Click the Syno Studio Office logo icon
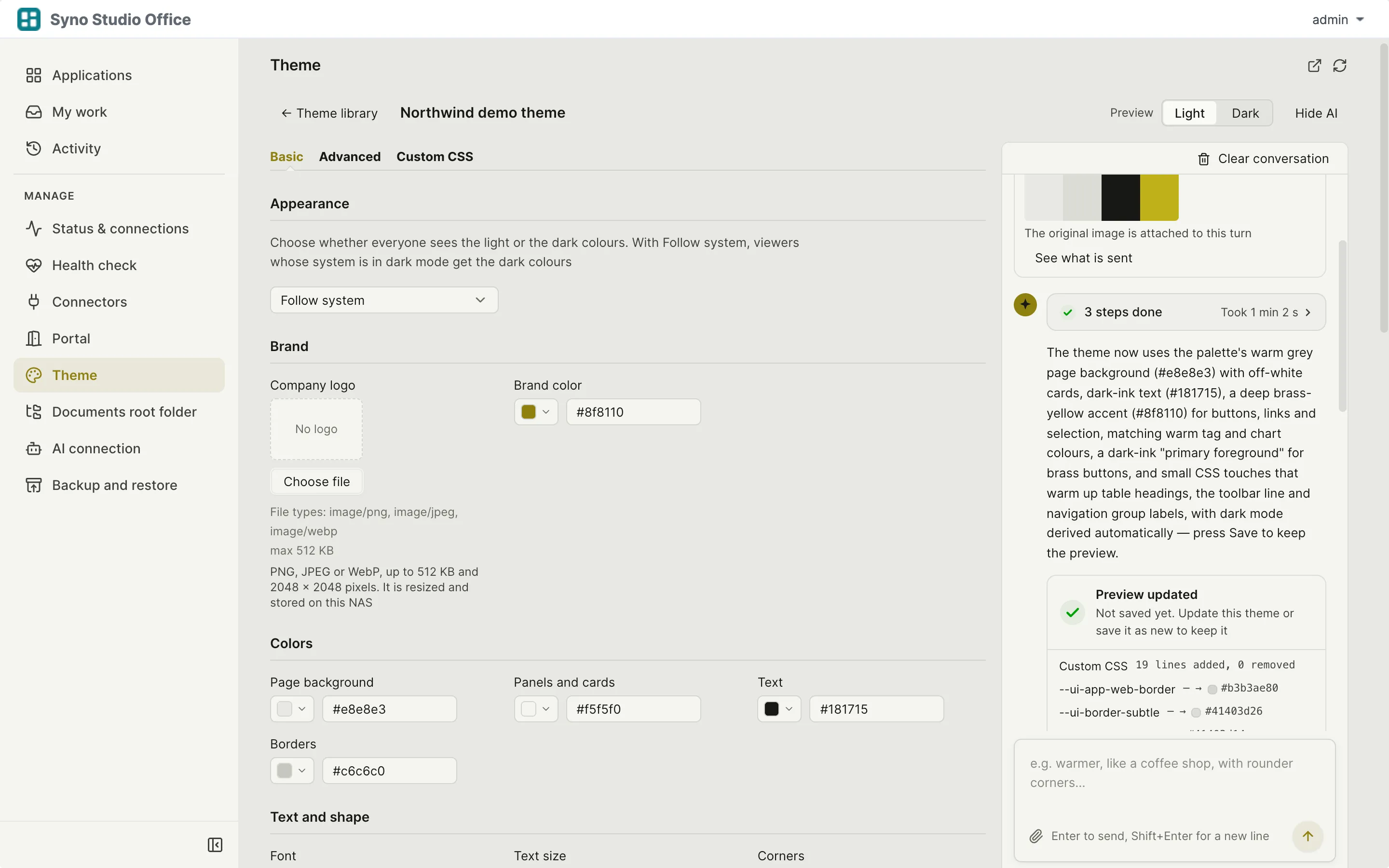The image size is (1389, 868). coord(29,19)
